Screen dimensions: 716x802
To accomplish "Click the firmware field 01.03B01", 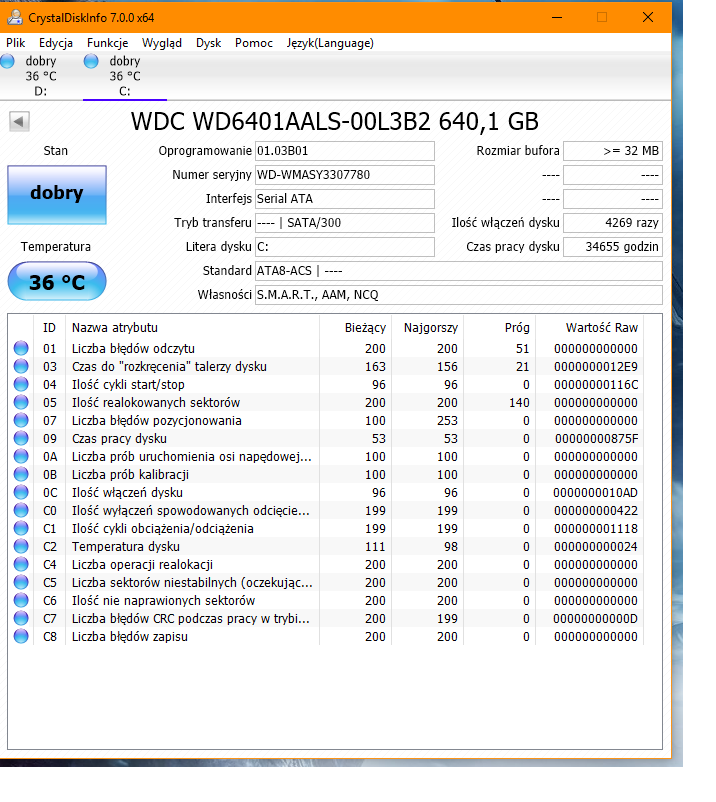I will tap(345, 151).
